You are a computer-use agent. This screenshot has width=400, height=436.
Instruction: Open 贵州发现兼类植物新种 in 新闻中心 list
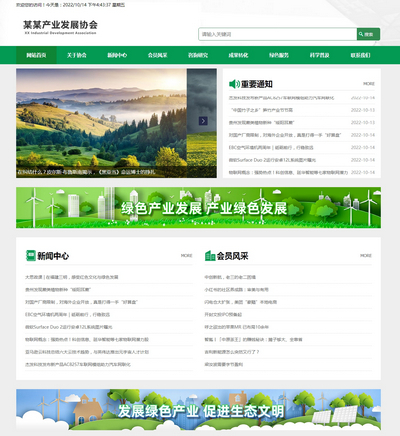tap(58, 290)
